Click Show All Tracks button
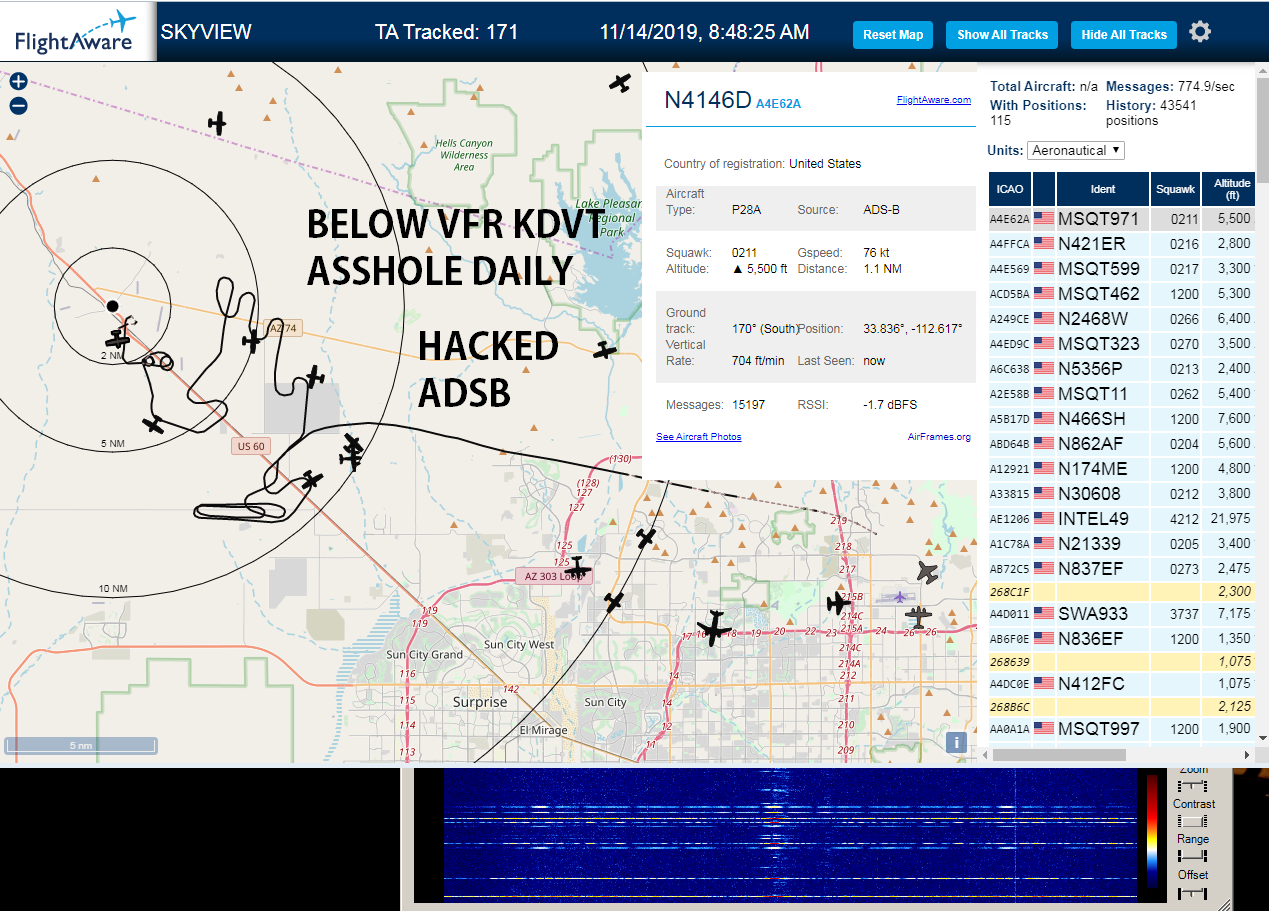The height and width of the screenshot is (911, 1269). pos(1002,34)
